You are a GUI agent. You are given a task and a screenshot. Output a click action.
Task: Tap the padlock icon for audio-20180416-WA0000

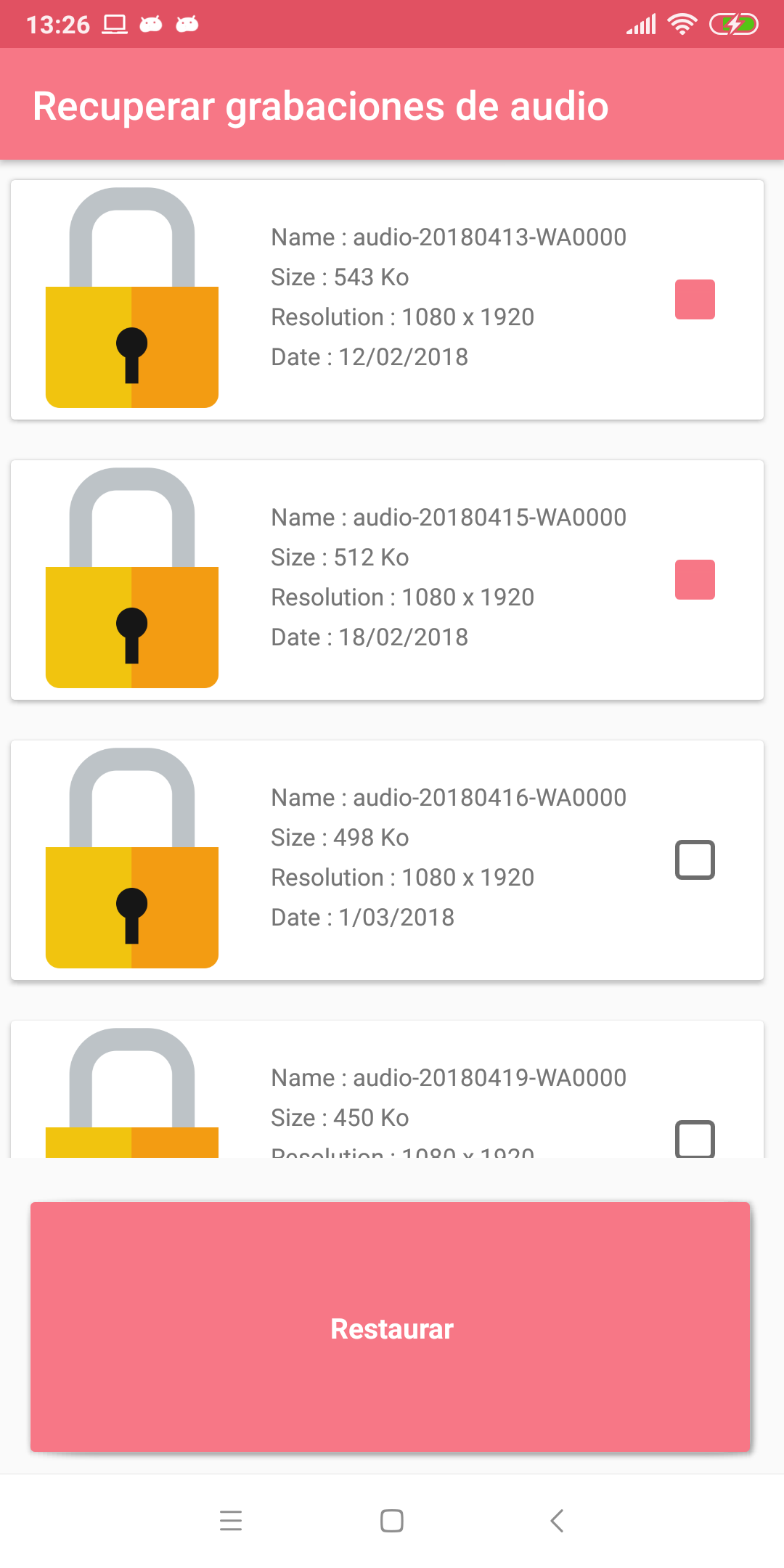(132, 858)
